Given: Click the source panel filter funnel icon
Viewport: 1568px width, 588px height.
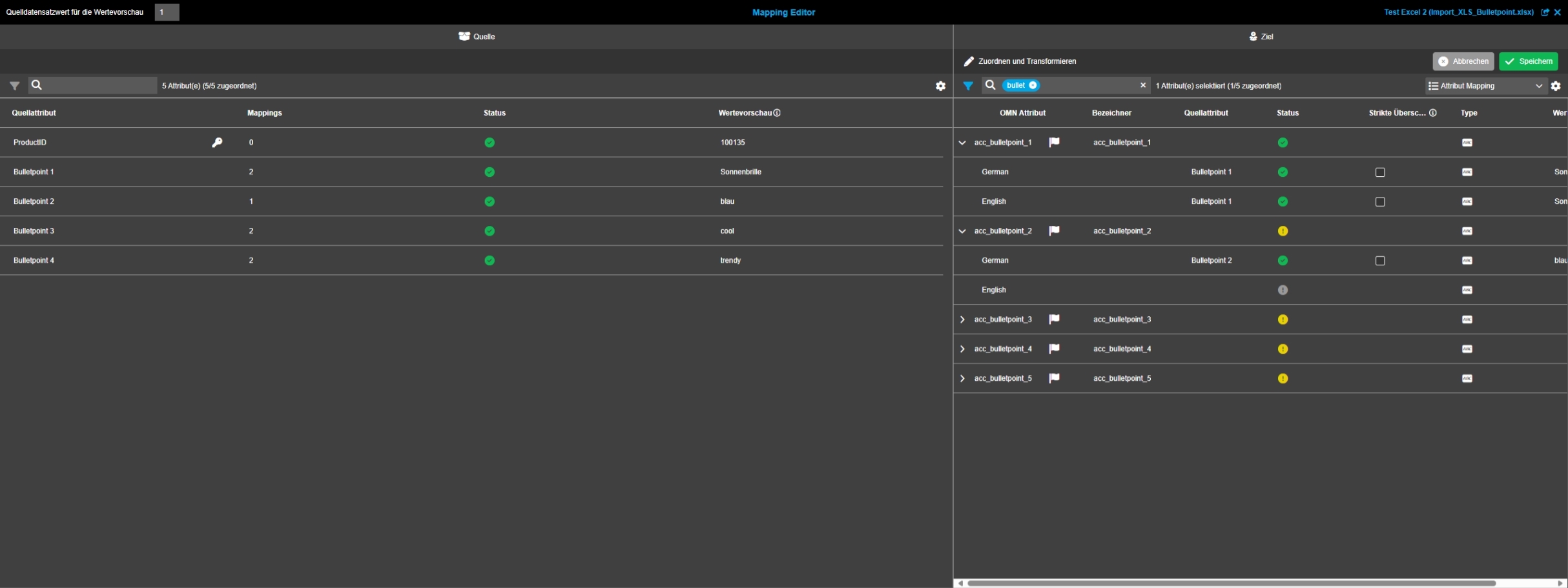Looking at the screenshot, I should click(x=15, y=86).
